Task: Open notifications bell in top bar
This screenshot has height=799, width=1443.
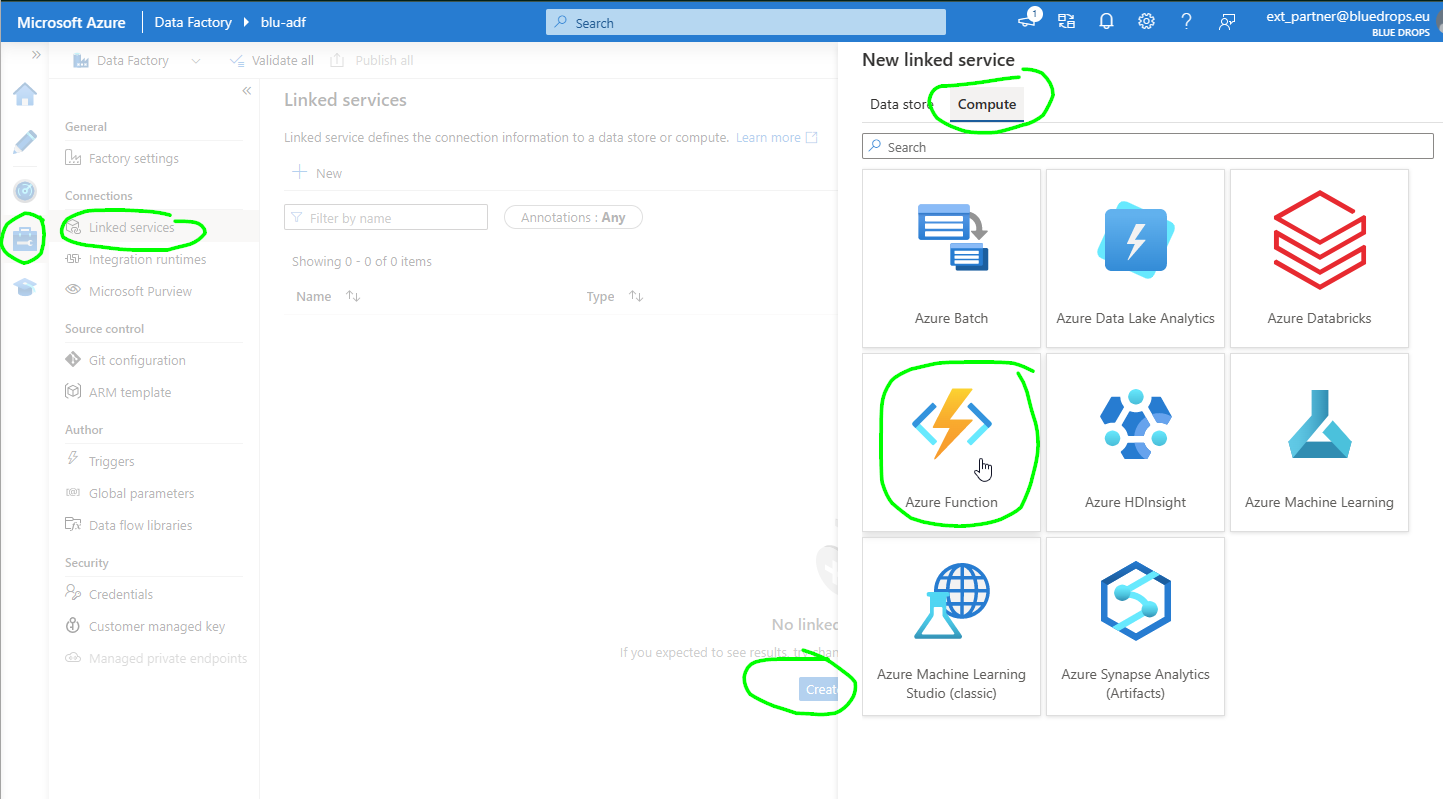Action: click(1107, 22)
